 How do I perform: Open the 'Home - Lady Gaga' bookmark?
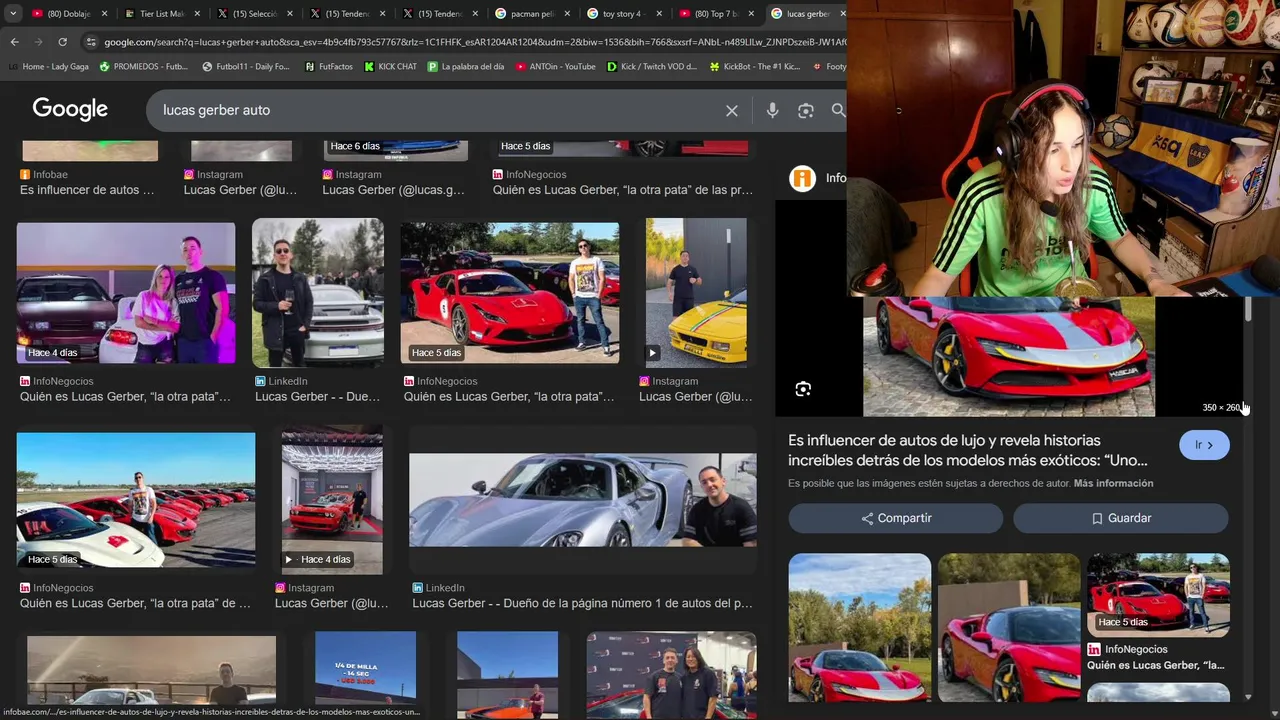[x=48, y=67]
